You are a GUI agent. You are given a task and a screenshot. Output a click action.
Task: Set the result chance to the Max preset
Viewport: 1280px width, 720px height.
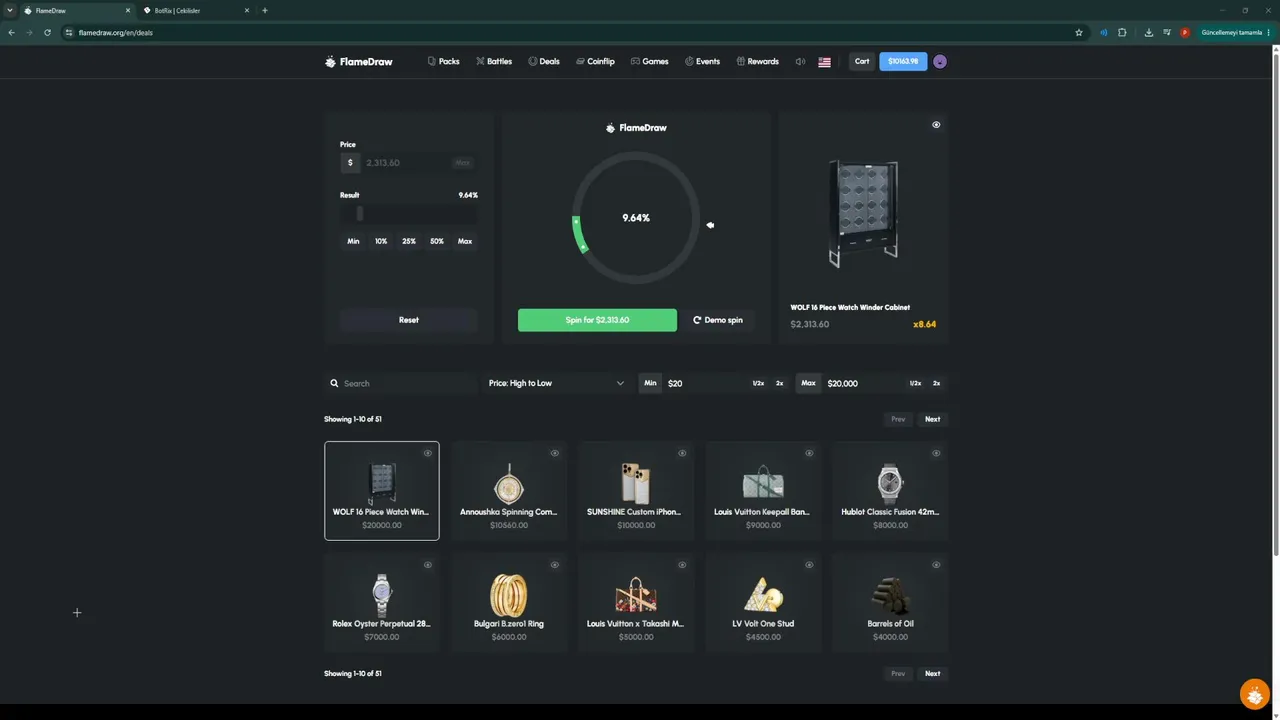465,241
